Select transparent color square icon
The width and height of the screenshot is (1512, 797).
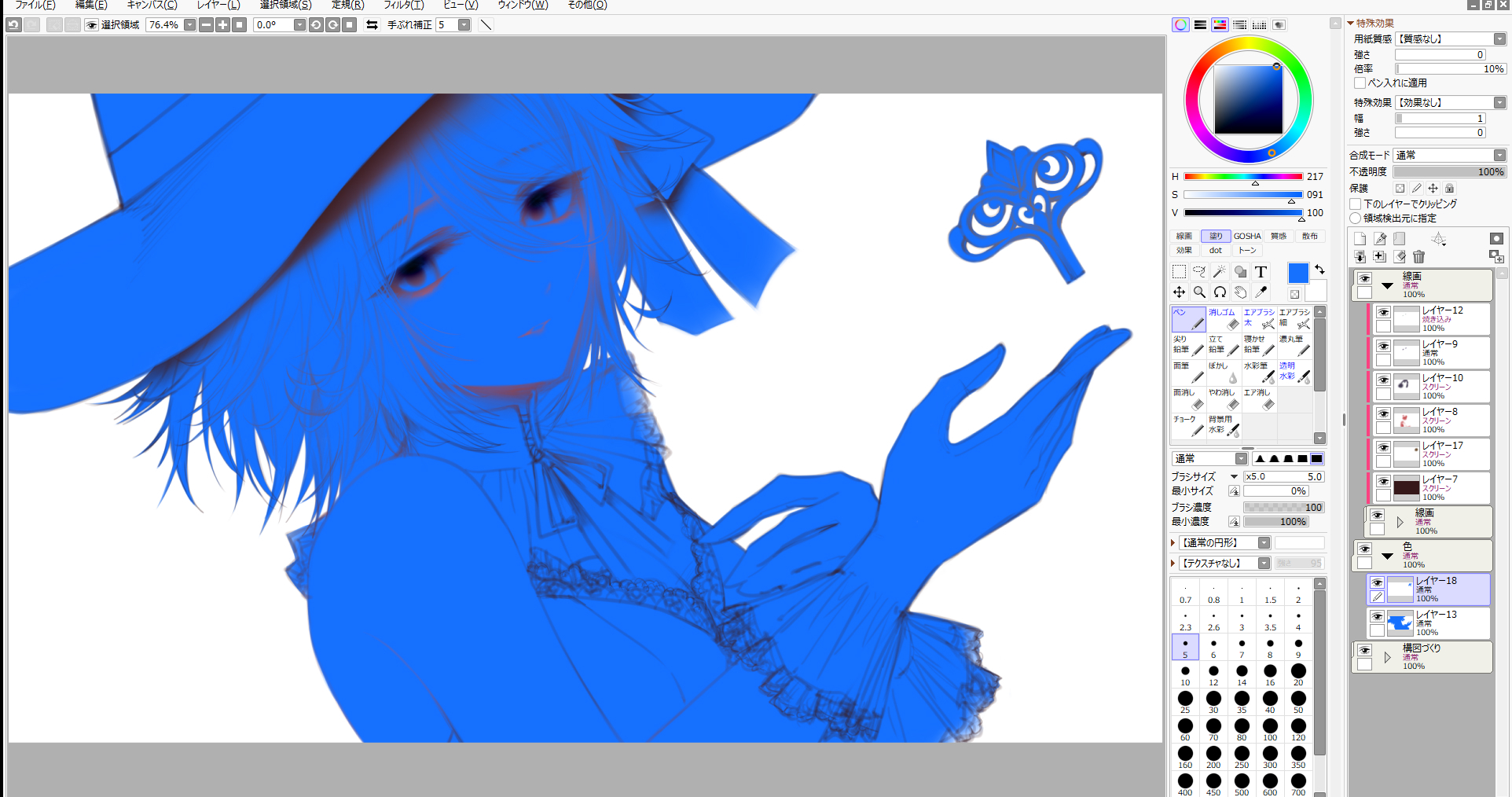tap(1295, 295)
